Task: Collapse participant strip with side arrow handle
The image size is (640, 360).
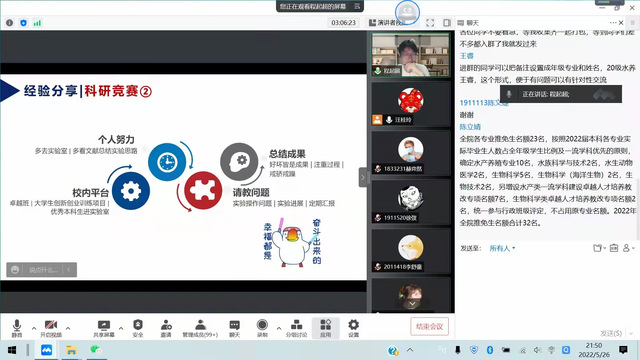Action: (x=363, y=177)
